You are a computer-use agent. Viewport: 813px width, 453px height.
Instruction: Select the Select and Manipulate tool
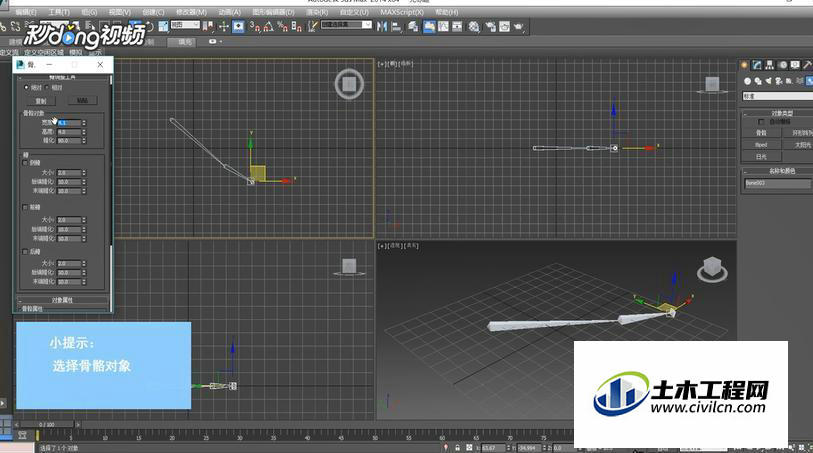223,26
